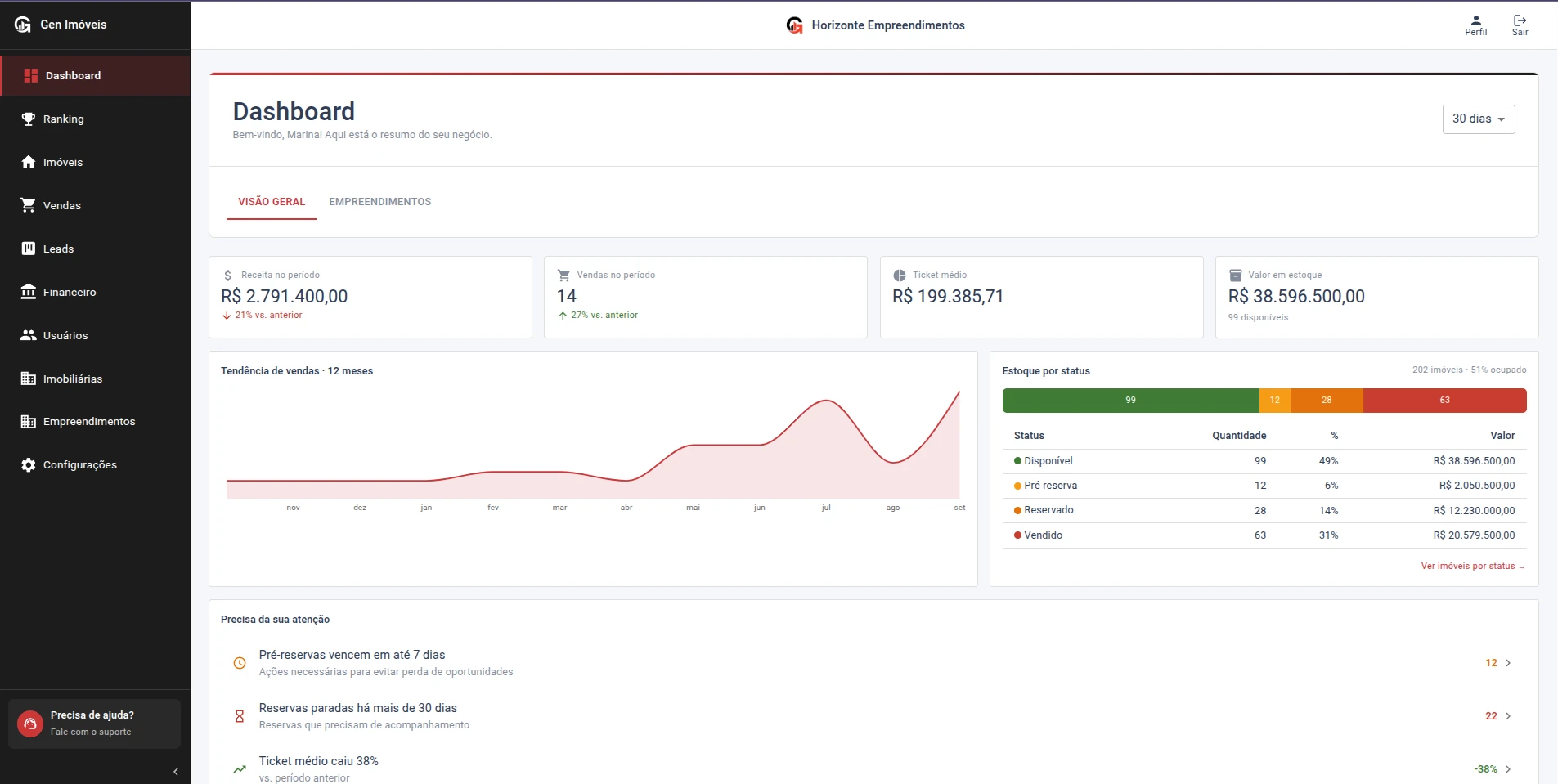This screenshot has width=1558, height=784.
Task: Click the Gen Imóveis logo icon
Action: pyautogui.click(x=23, y=25)
